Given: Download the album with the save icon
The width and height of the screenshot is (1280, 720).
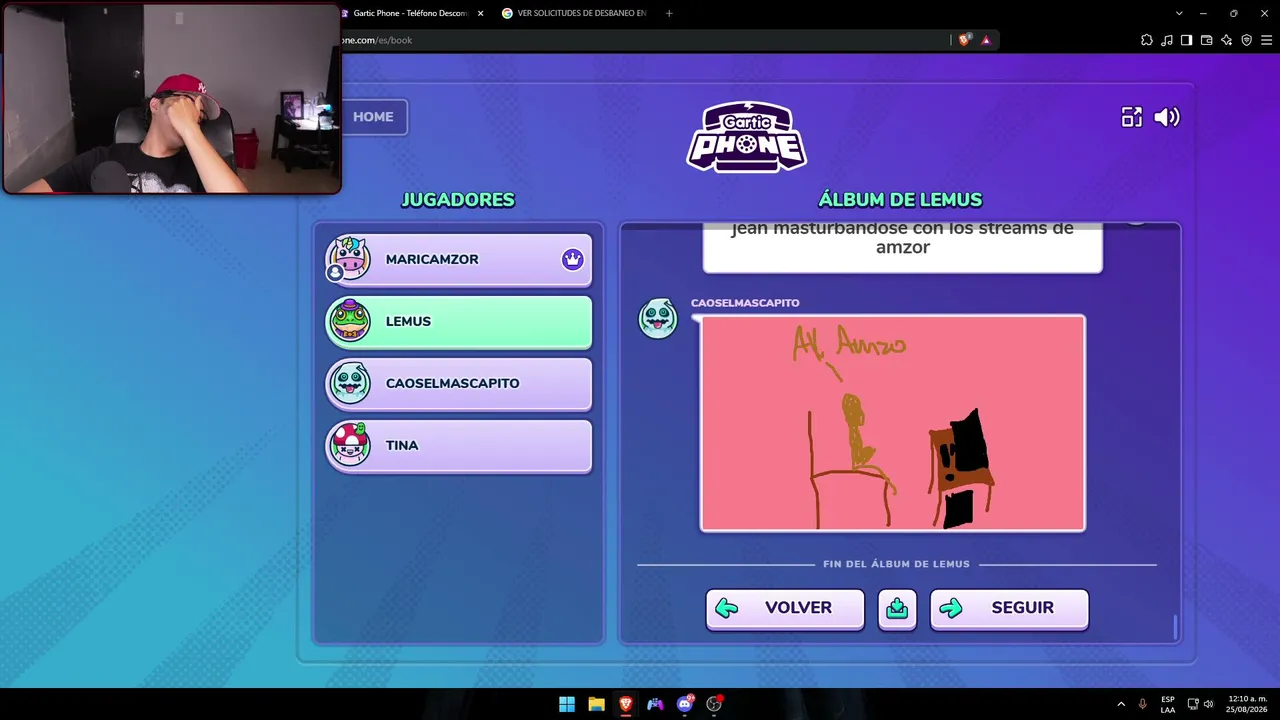Looking at the screenshot, I should tap(897, 609).
